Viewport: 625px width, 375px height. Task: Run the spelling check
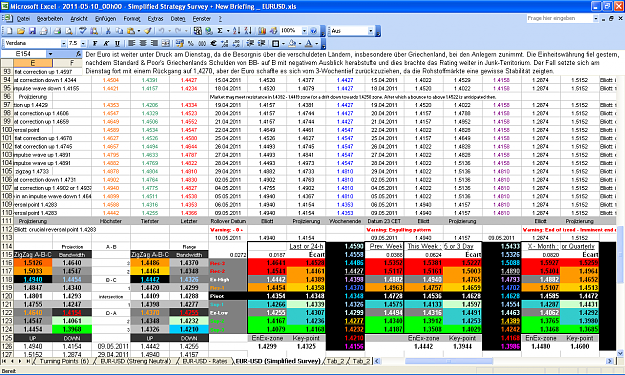pos(83,31)
